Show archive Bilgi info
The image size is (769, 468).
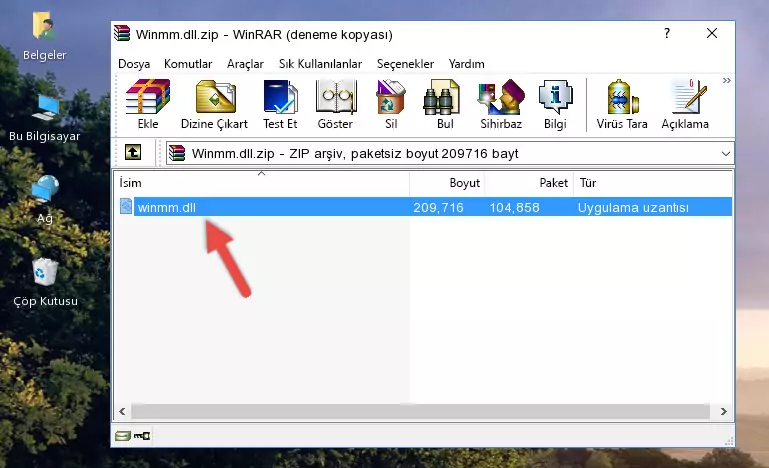pyautogui.click(x=555, y=104)
